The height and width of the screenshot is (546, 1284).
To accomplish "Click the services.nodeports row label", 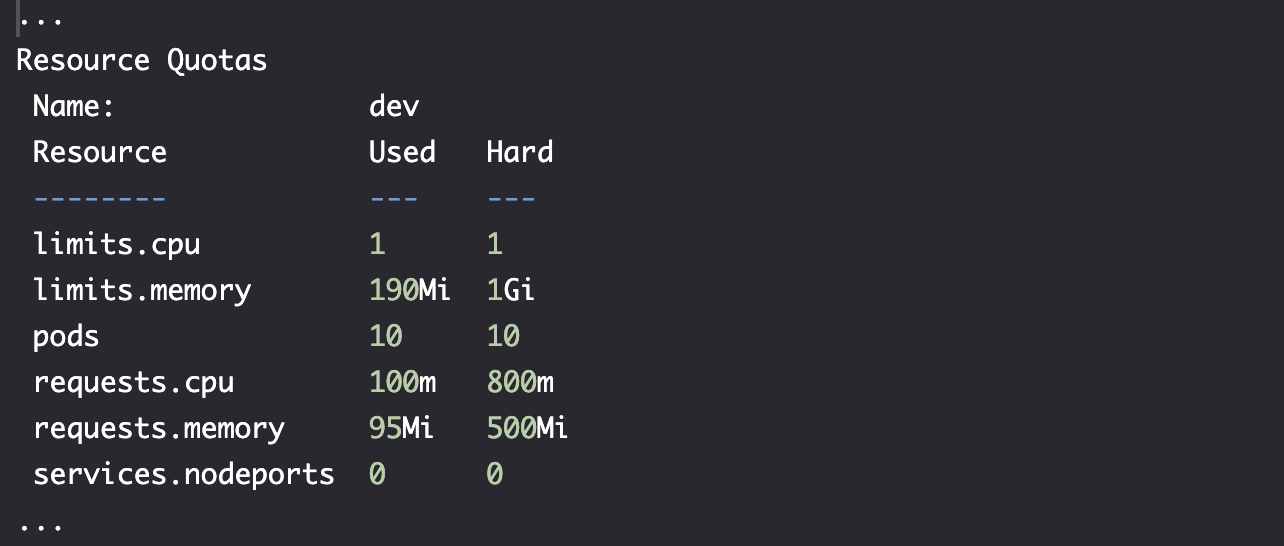I will pyautogui.click(x=184, y=474).
